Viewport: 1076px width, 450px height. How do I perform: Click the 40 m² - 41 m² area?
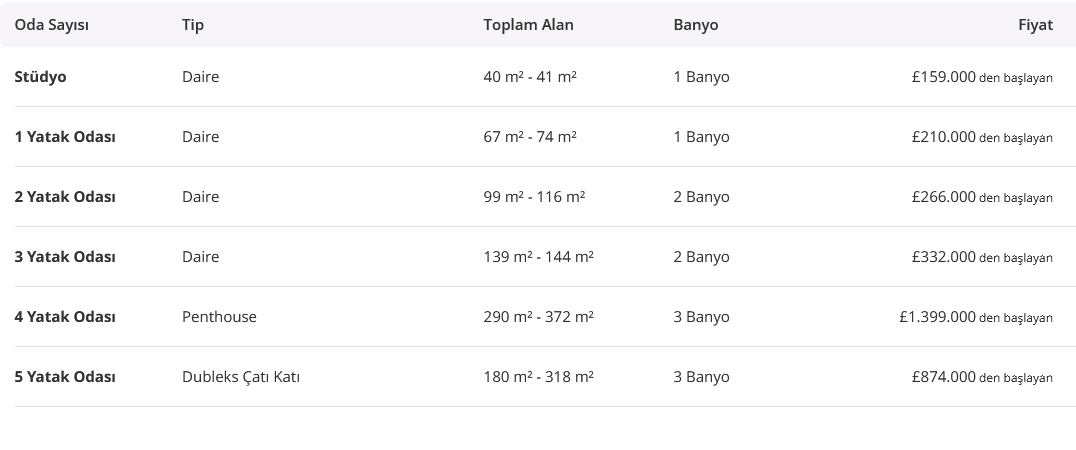pyautogui.click(x=529, y=77)
